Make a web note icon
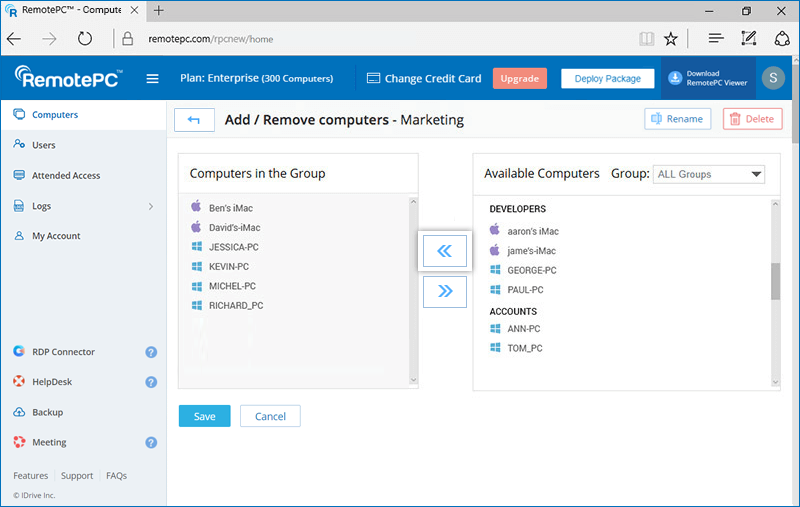Viewport: 800px width, 507px height. [748, 38]
